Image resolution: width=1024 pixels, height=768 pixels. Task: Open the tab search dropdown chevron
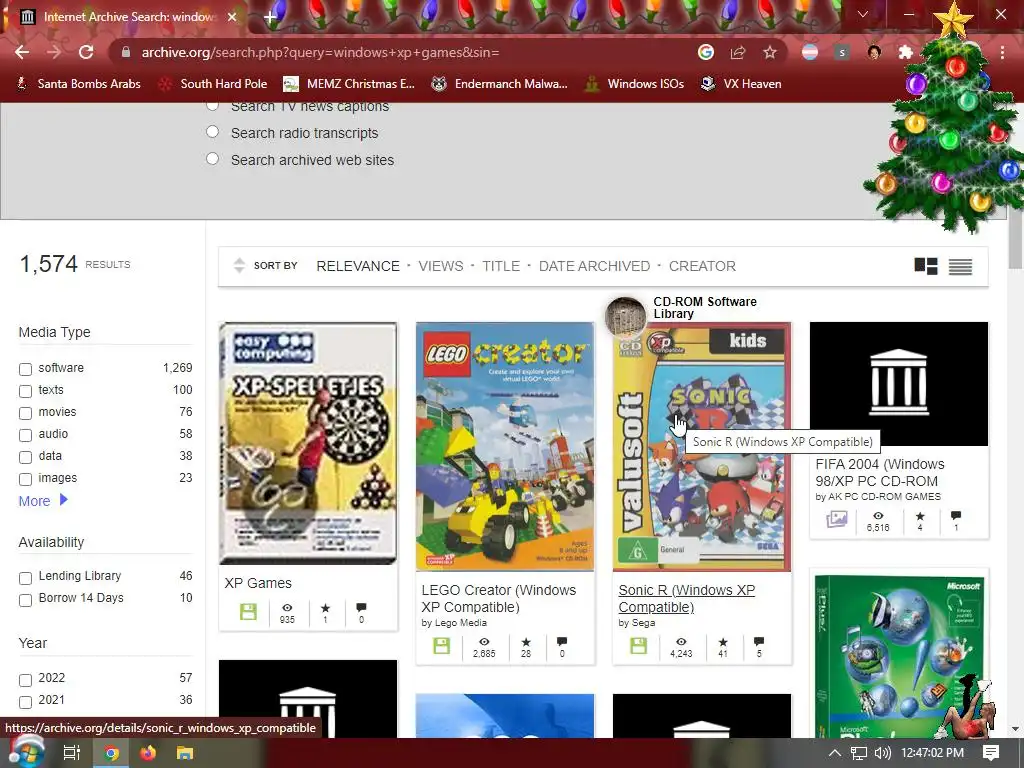click(x=863, y=14)
